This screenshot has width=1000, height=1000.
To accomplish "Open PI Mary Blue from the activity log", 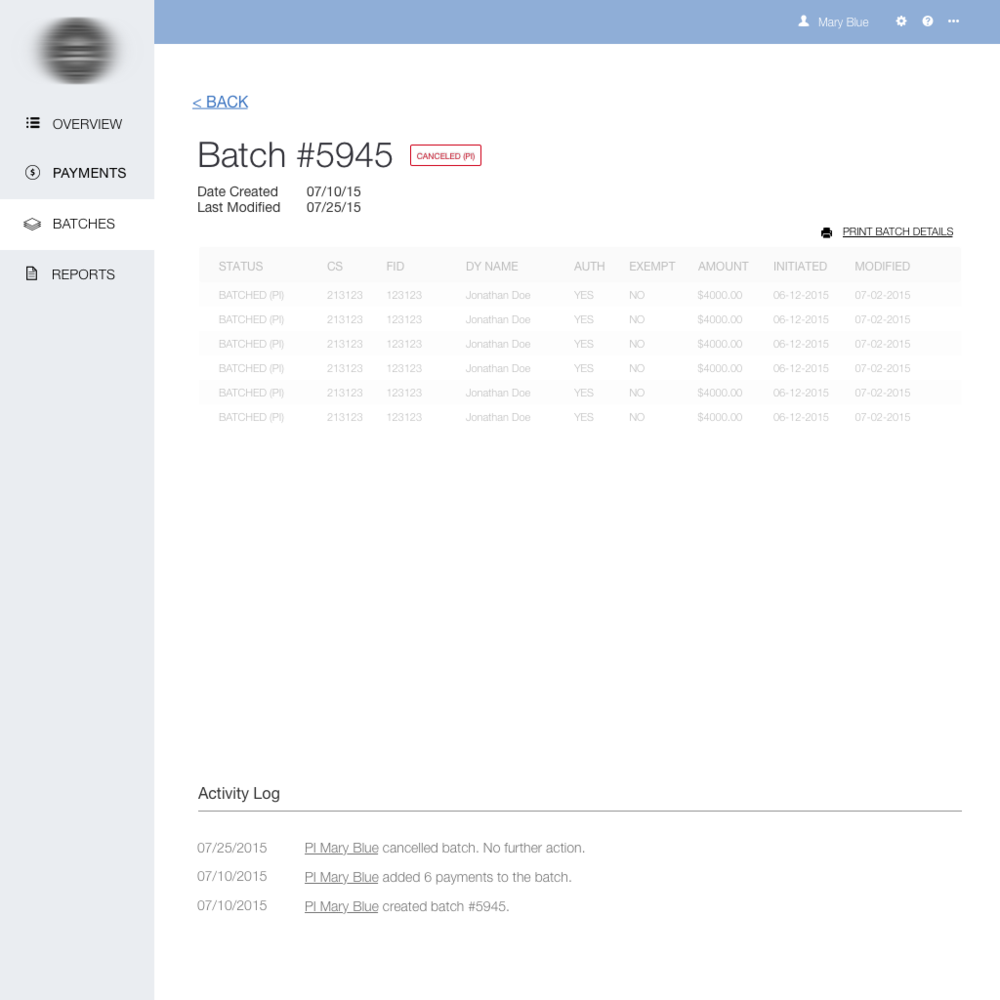I will coord(340,847).
